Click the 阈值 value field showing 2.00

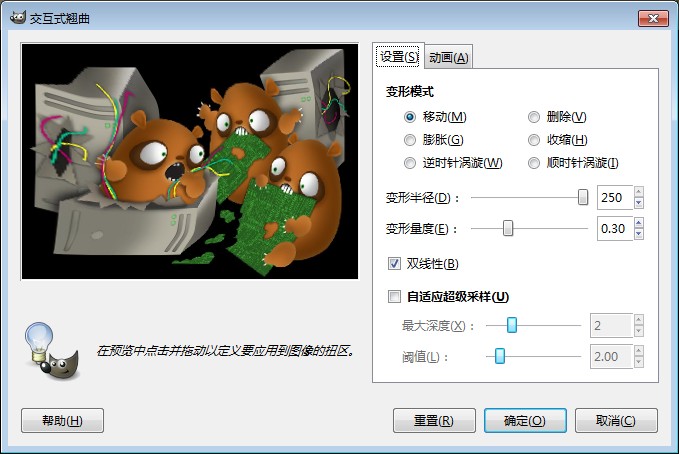pyautogui.click(x=611, y=357)
